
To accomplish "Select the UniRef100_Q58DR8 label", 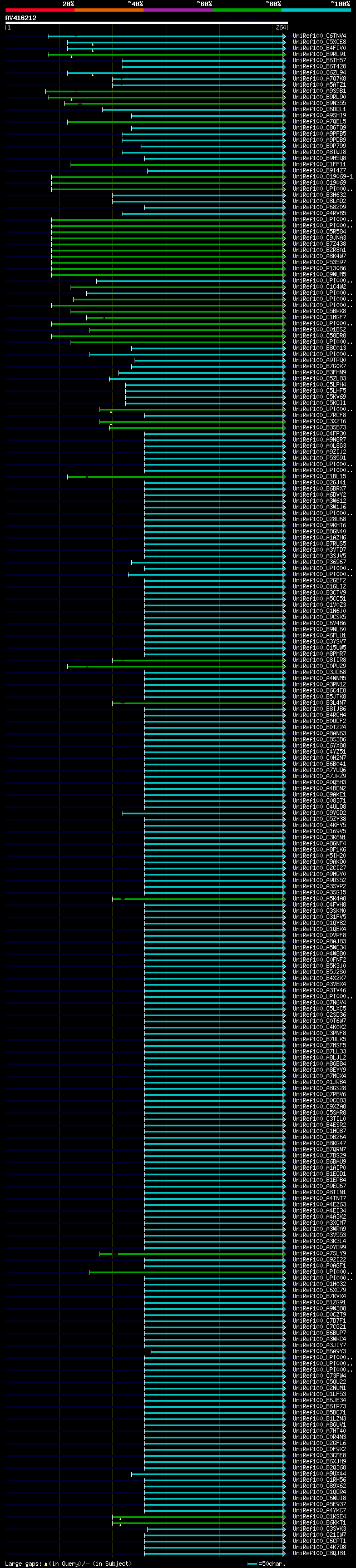I will [x=319, y=336].
